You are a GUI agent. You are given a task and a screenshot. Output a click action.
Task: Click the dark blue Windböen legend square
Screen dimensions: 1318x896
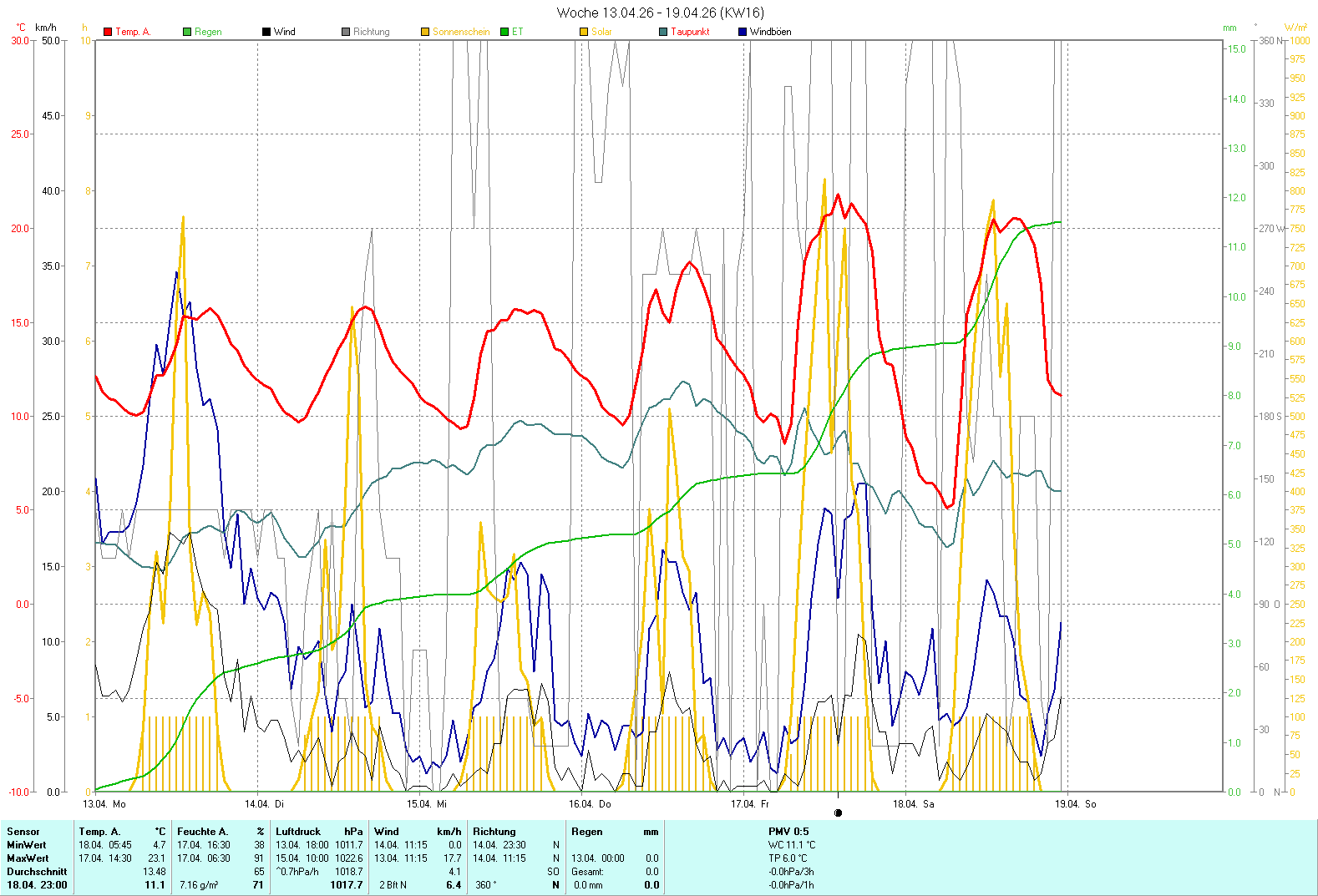(x=743, y=32)
